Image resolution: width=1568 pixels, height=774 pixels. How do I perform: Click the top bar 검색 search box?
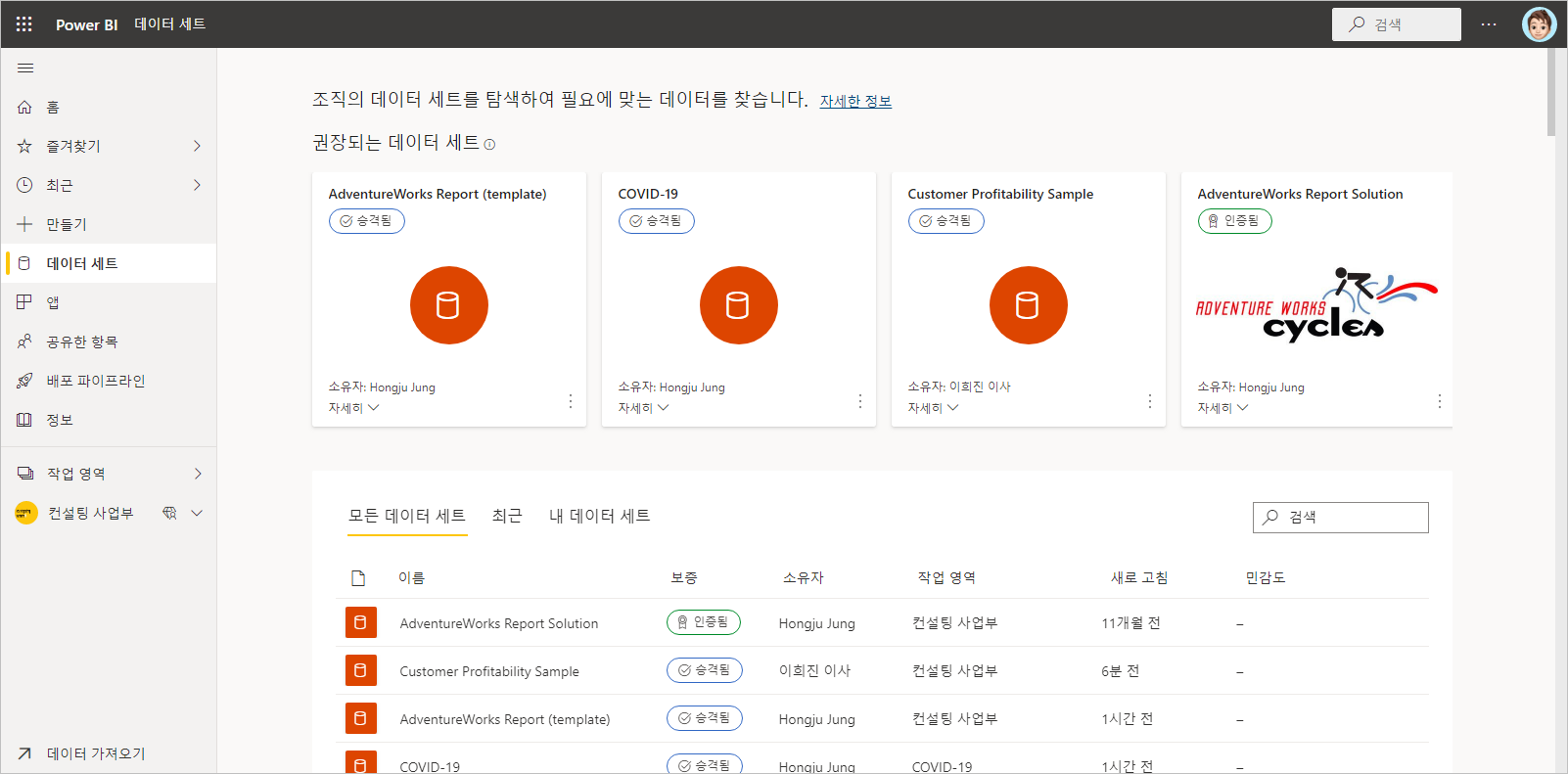[x=1396, y=24]
